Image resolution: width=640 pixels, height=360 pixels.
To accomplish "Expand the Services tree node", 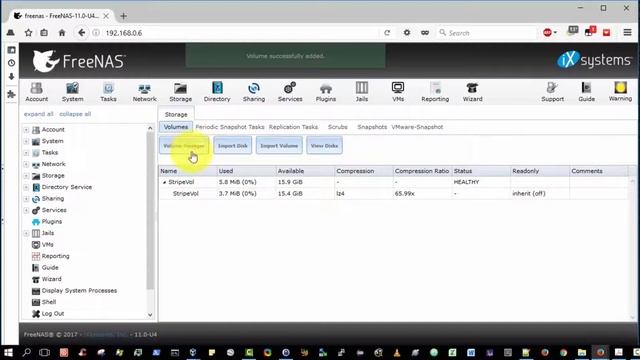I will (x=26, y=210).
